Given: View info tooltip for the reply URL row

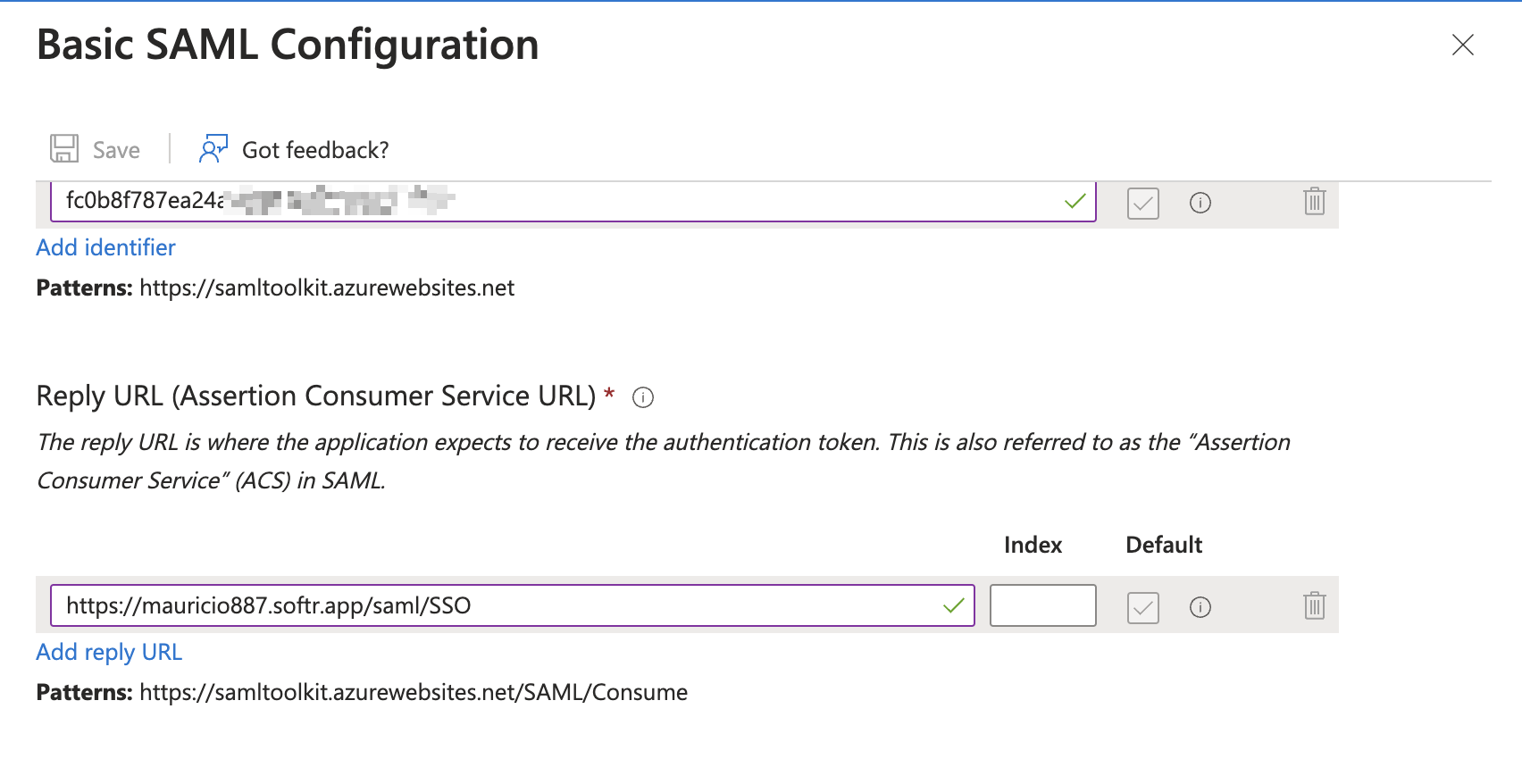Looking at the screenshot, I should (x=1200, y=608).
